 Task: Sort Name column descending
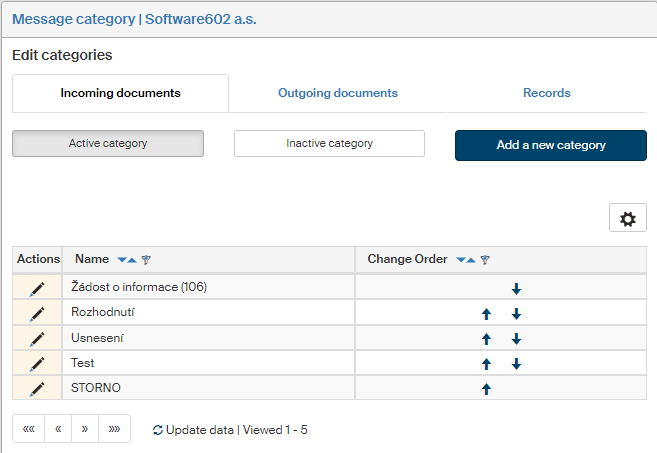(x=122, y=260)
